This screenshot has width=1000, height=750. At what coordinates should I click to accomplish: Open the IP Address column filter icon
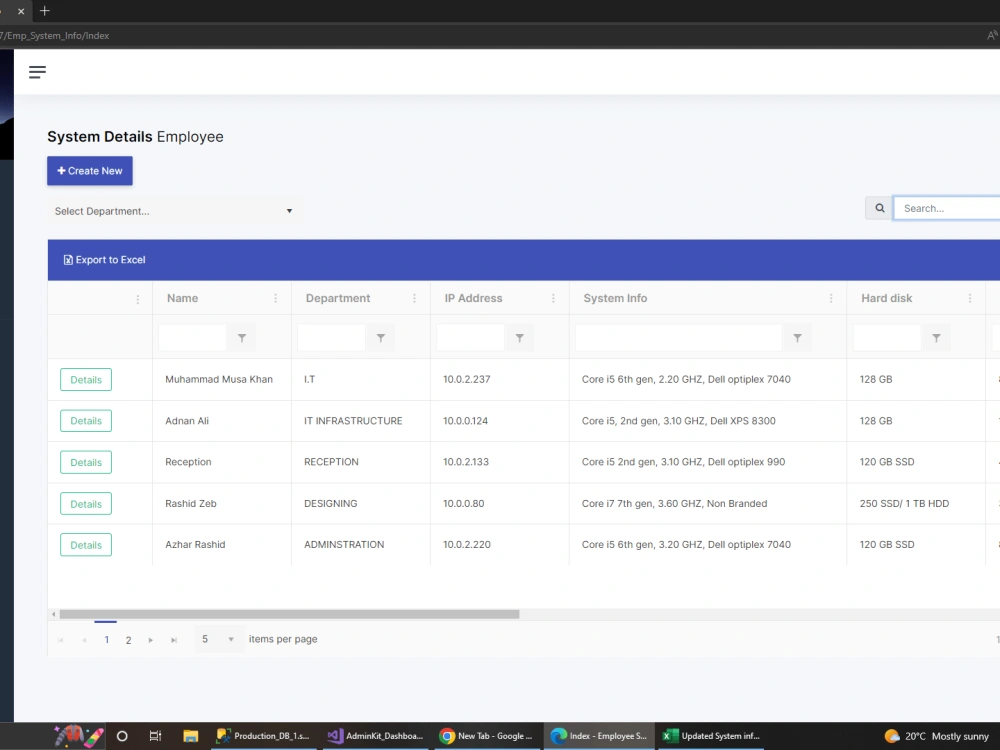[x=519, y=337]
